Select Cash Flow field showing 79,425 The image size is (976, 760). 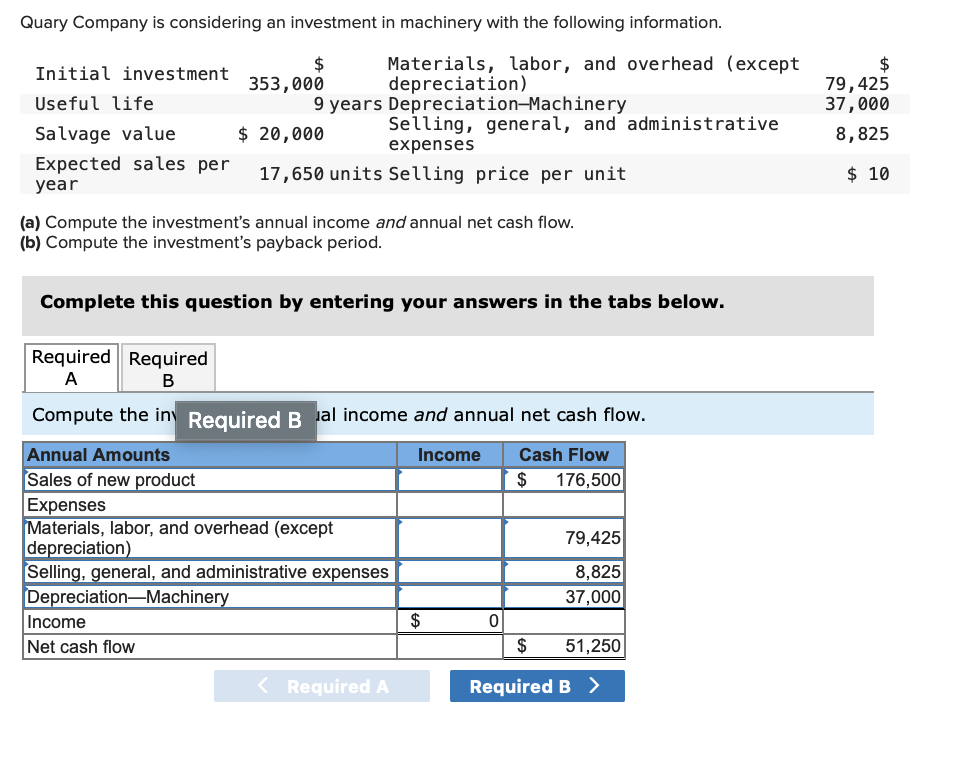click(563, 538)
